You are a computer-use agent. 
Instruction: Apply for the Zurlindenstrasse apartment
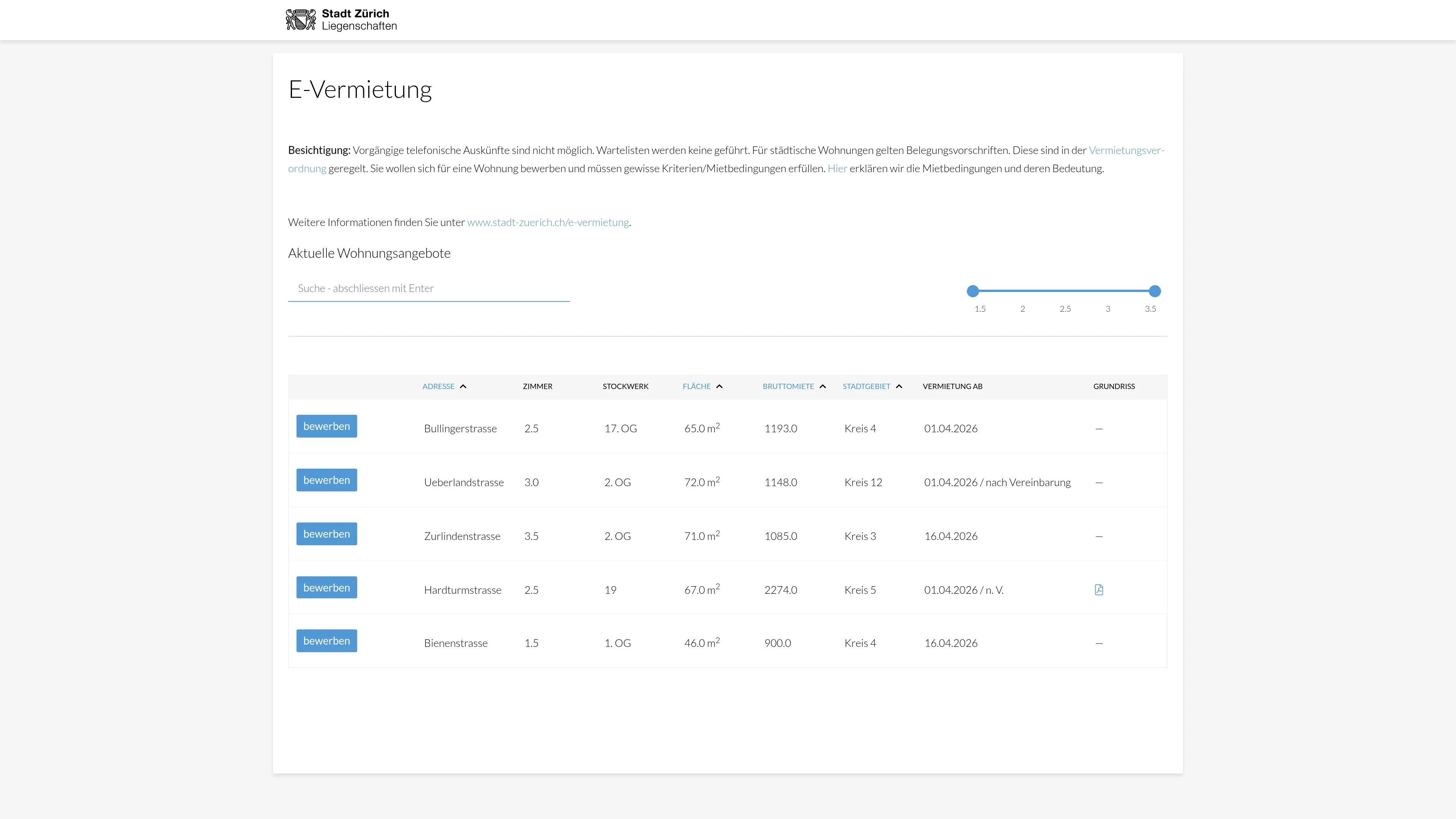pyautogui.click(x=327, y=534)
